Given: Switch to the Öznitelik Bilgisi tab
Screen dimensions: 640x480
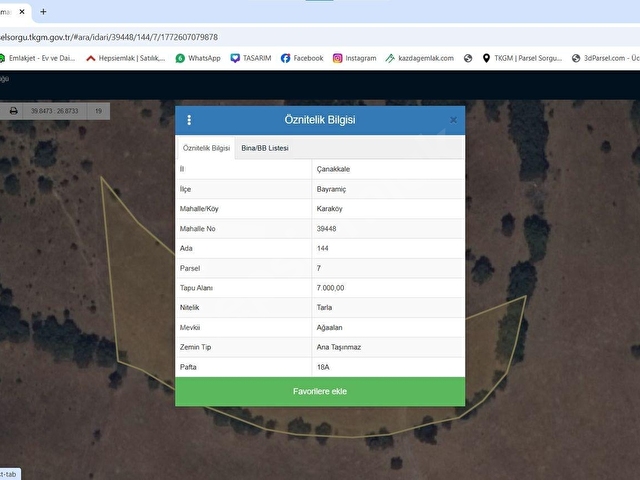Looking at the screenshot, I should coord(206,148).
